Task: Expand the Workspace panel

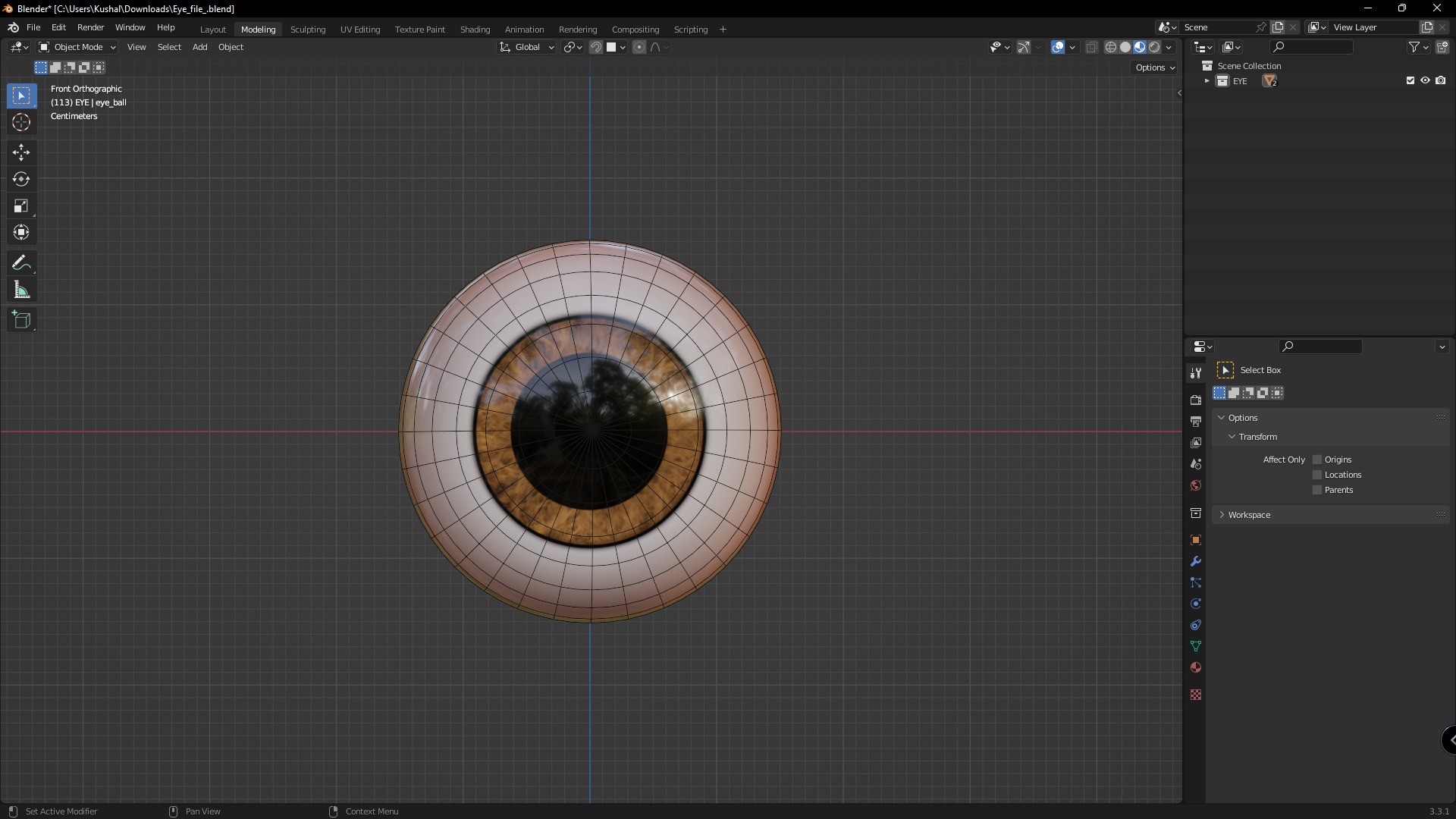Action: [x=1222, y=515]
